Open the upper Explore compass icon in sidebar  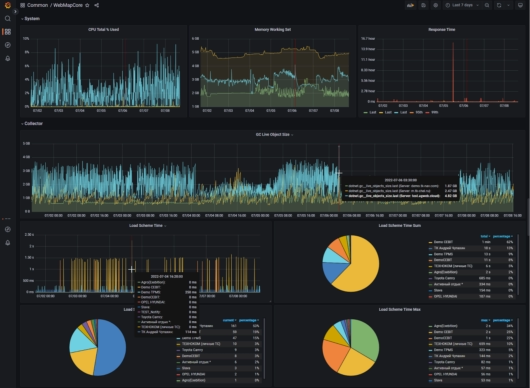coord(8,45)
